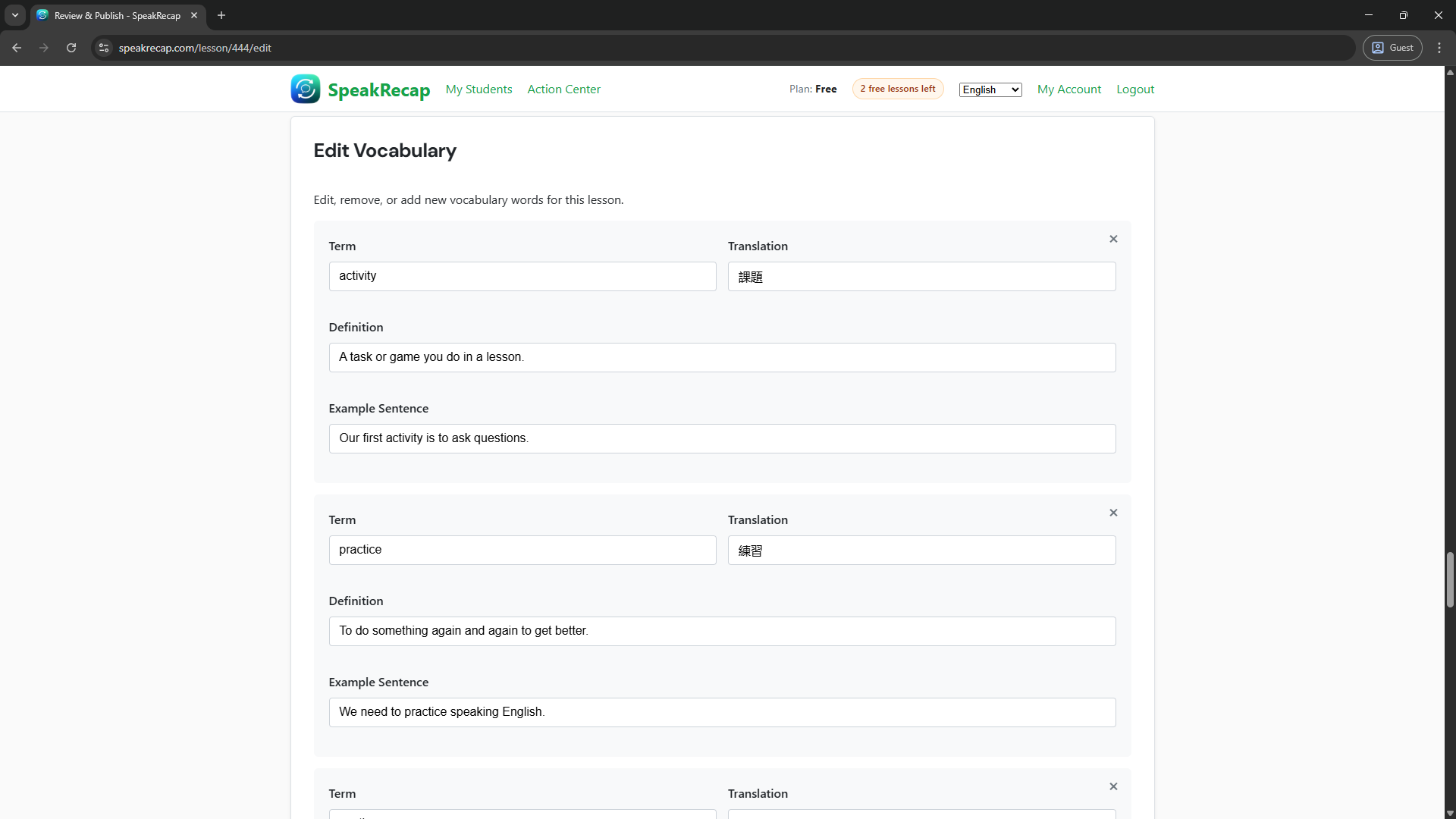Click the scrollbar up arrow
Viewport: 1456px width, 819px height.
(x=1450, y=72)
